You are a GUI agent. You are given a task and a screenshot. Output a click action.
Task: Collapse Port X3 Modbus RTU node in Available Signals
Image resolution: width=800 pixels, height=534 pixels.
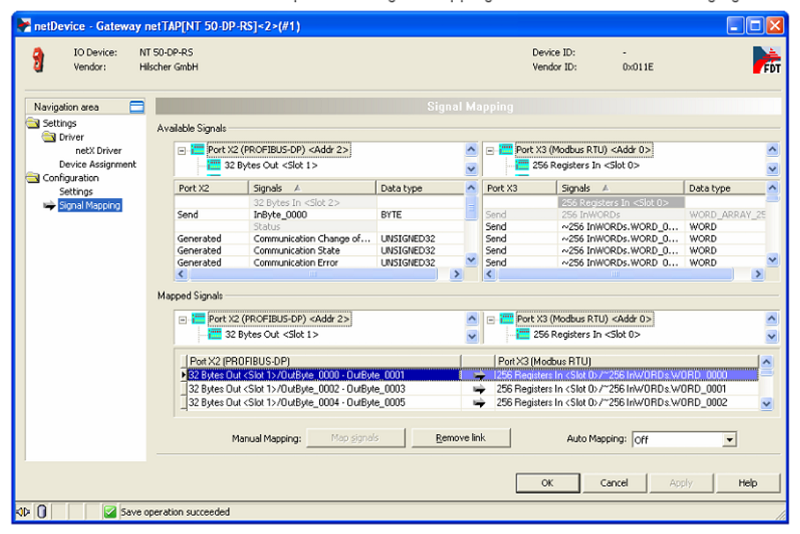click(x=490, y=150)
